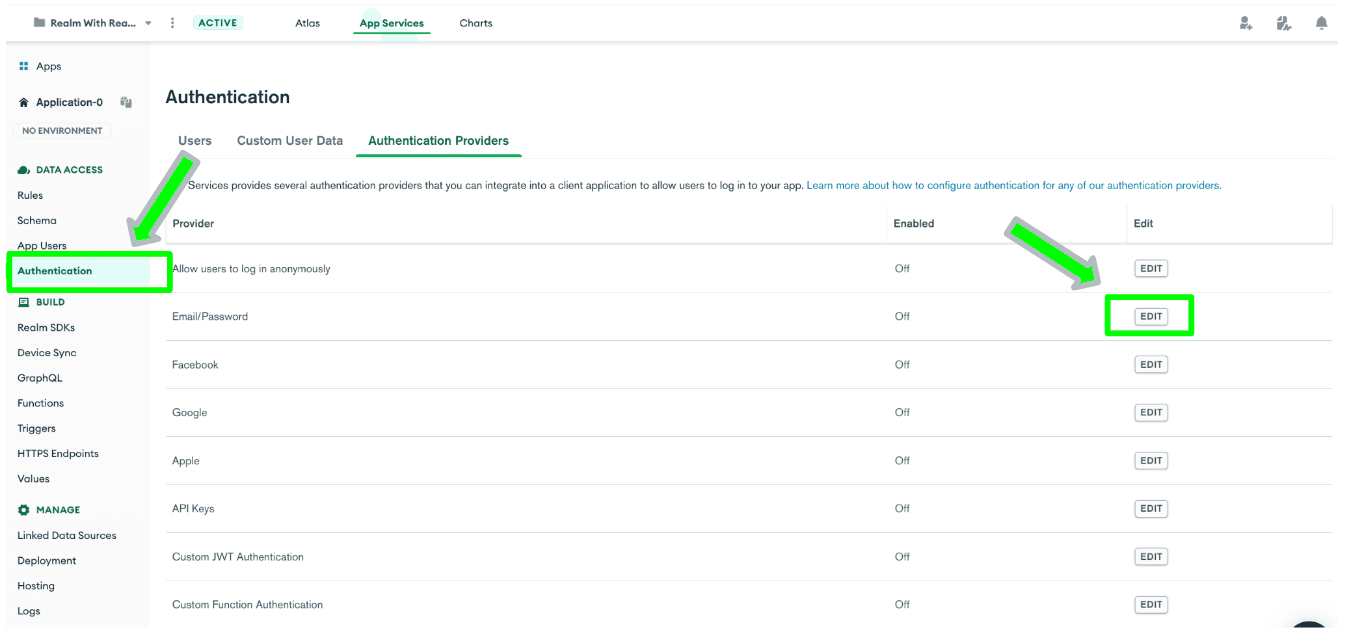Click the invite user icon in top bar
This screenshot has height=637, width=1347.
coord(1246,23)
